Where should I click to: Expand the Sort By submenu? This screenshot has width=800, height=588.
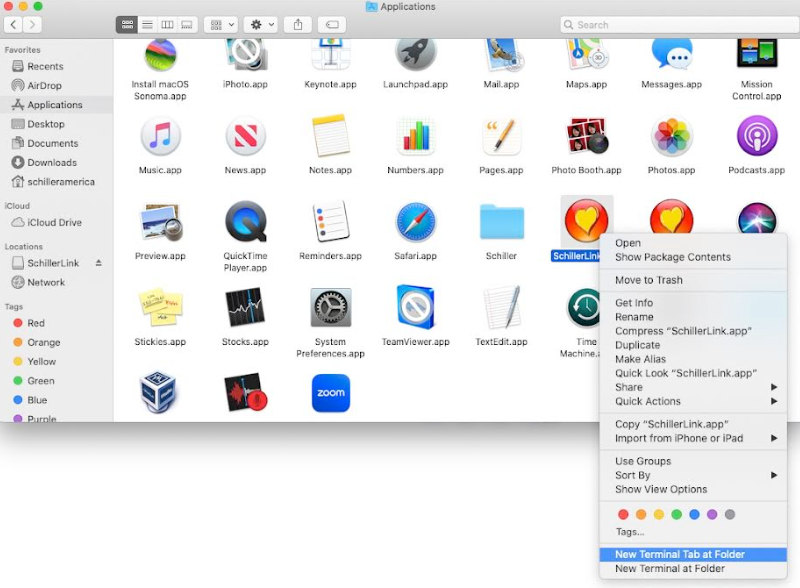tap(693, 475)
